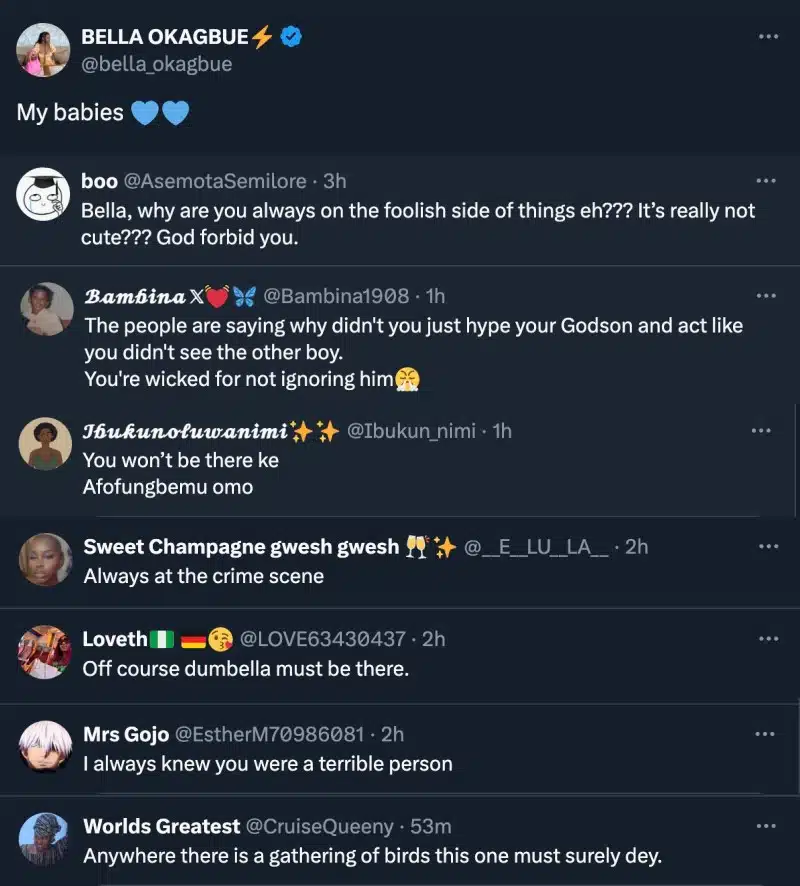This screenshot has width=800, height=886.
Task: Open the more options menu on Worlds Greatest's reply
Action: (767, 827)
